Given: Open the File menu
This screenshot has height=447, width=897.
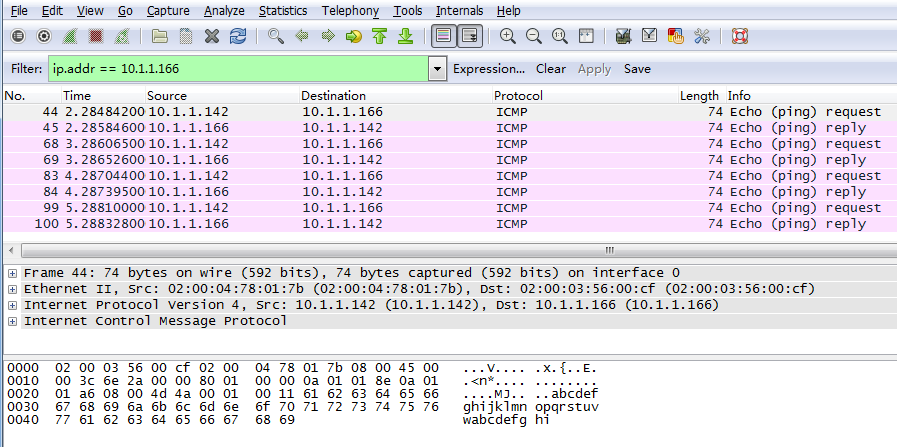Looking at the screenshot, I should point(19,10).
